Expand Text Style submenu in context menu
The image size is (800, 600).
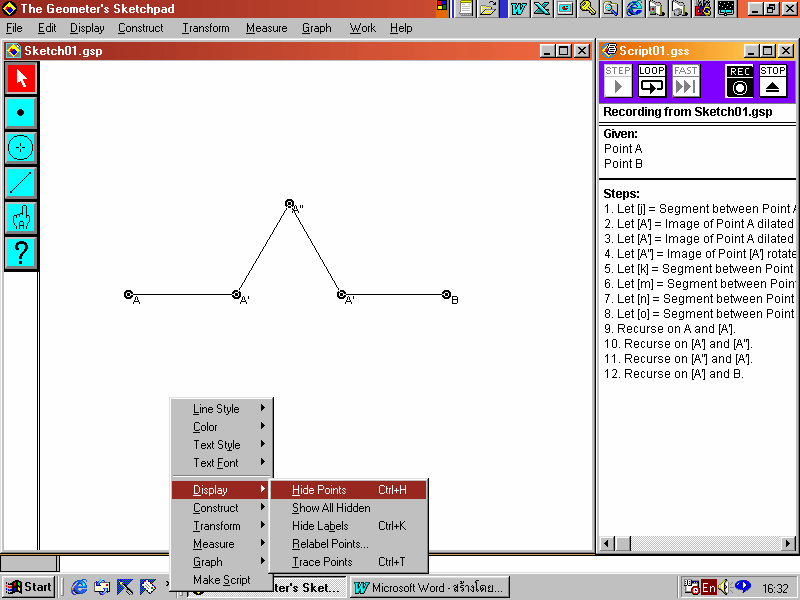[x=222, y=445]
